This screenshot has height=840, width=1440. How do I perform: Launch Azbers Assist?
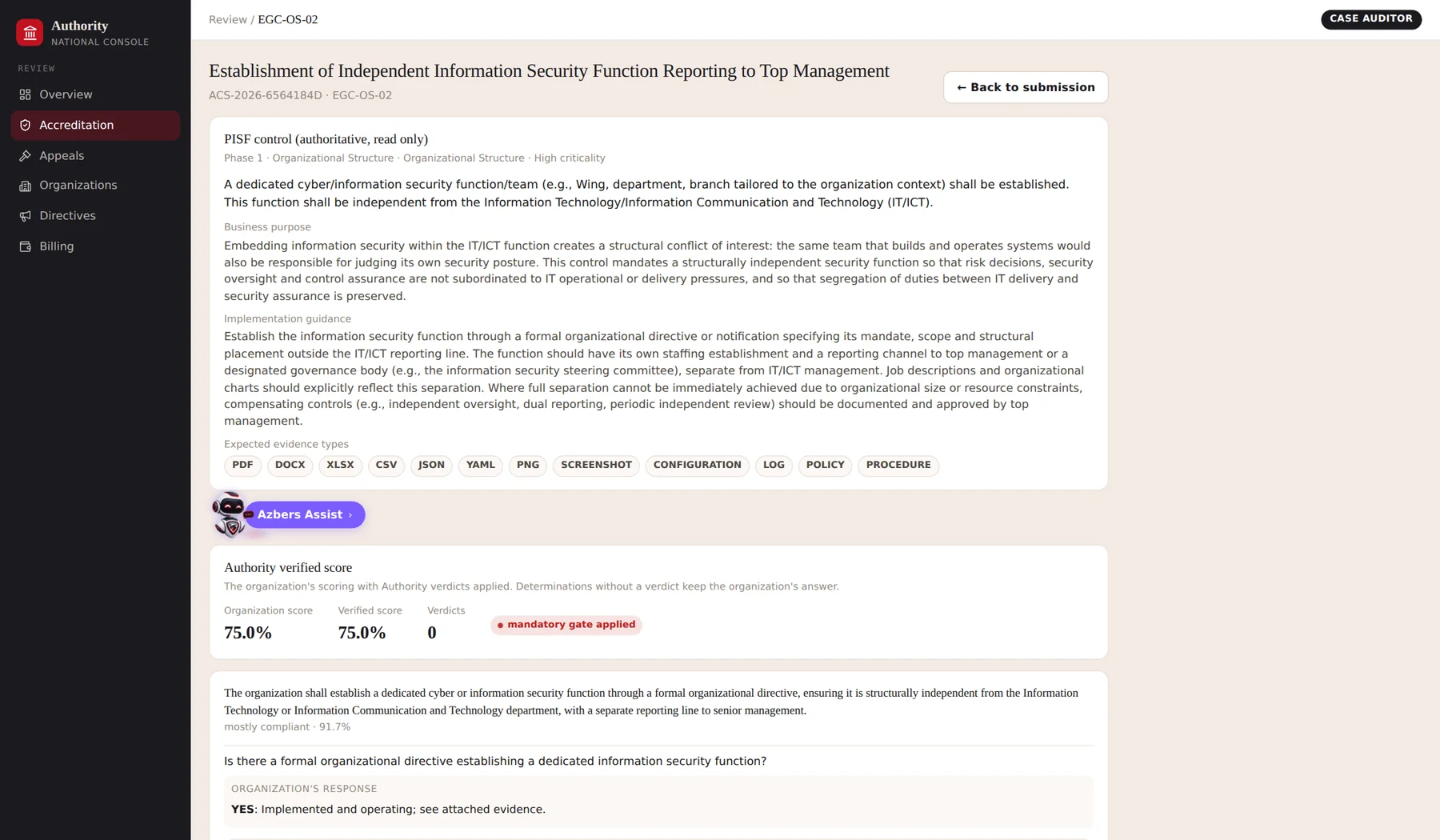pyautogui.click(x=305, y=514)
